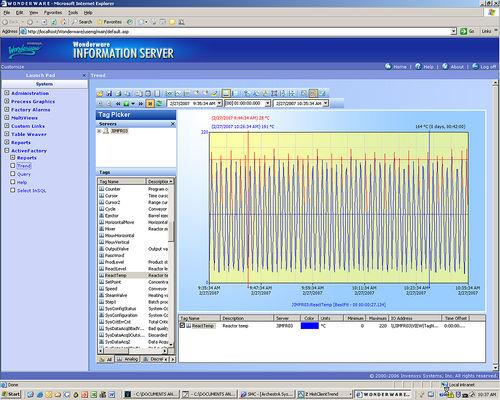Click the server icon under Servers
500x400 pixels.
[106, 131]
